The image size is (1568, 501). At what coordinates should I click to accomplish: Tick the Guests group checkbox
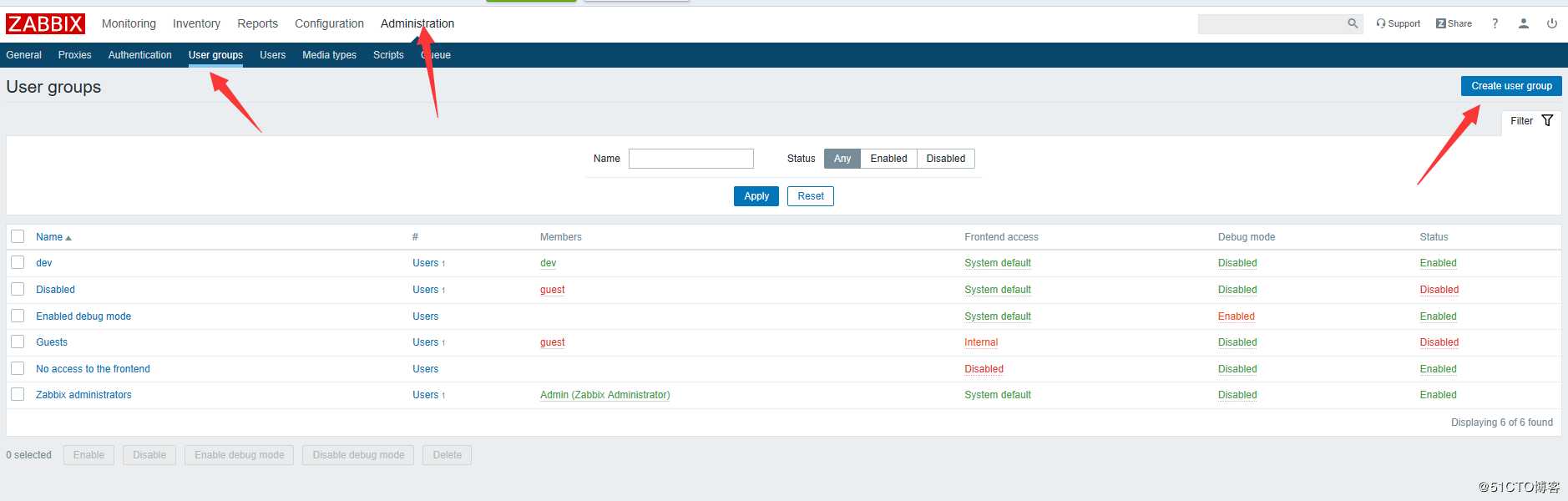18,342
